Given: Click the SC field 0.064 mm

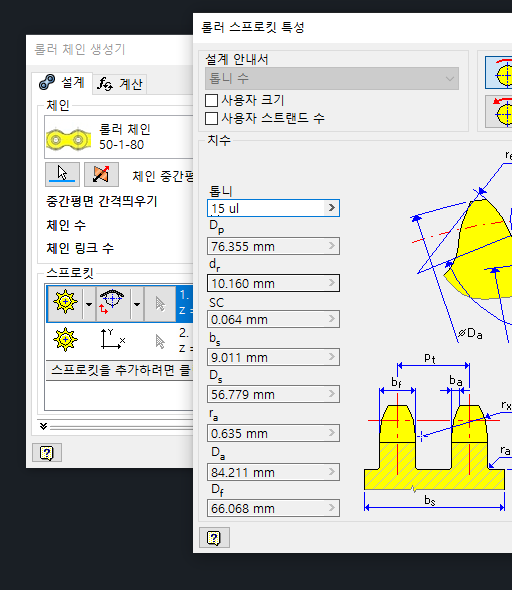Looking at the screenshot, I should 273,319.
